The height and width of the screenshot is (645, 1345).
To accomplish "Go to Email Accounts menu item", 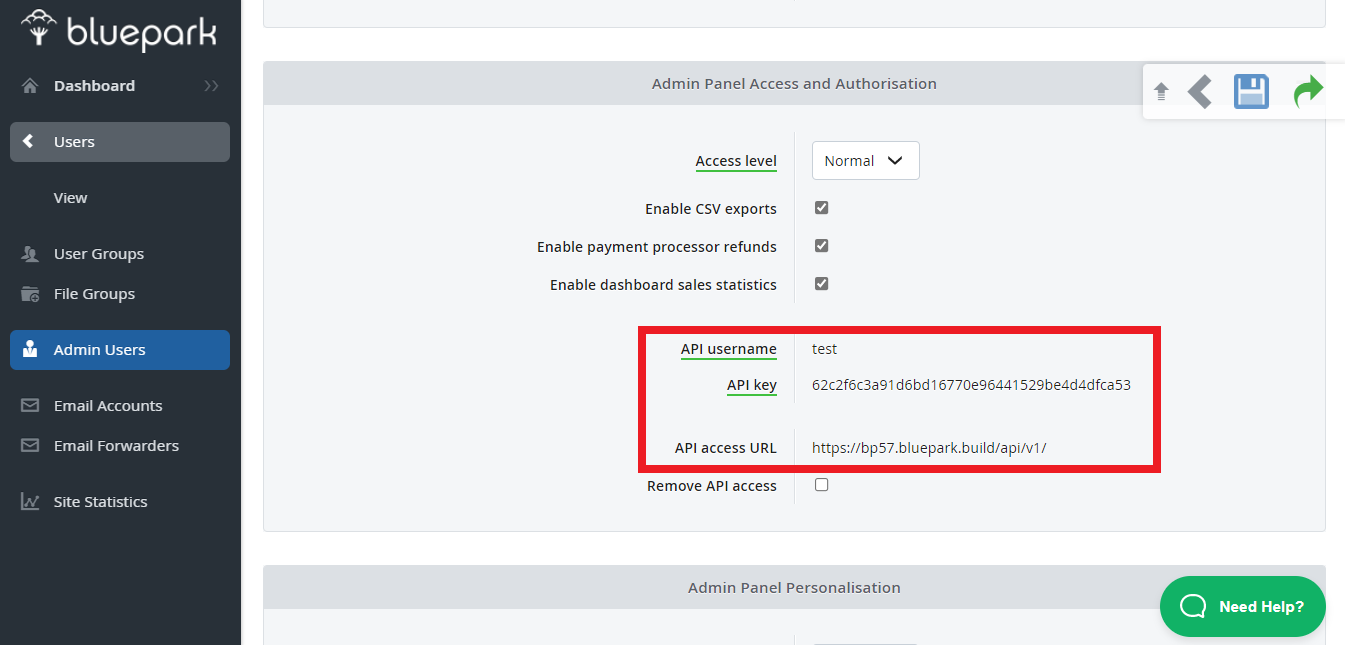I will click(108, 406).
